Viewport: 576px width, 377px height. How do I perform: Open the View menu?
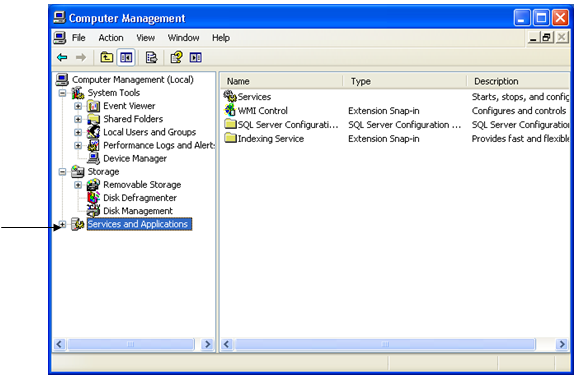(145, 38)
